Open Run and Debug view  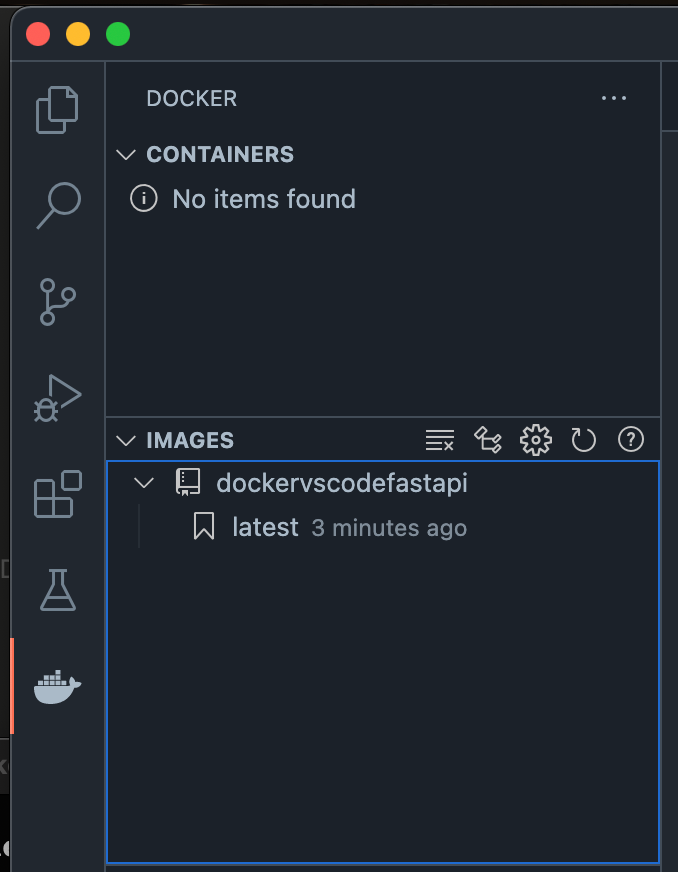(57, 397)
